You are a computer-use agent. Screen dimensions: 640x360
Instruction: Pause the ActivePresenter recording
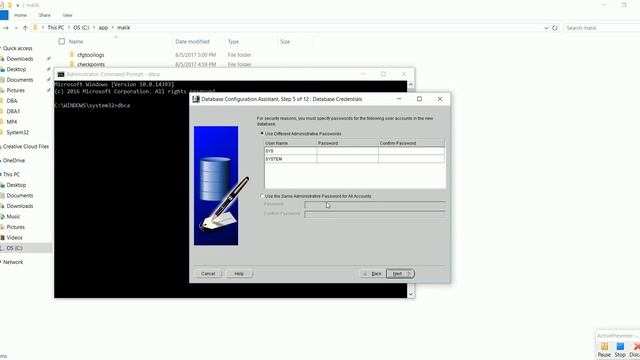coord(604,349)
